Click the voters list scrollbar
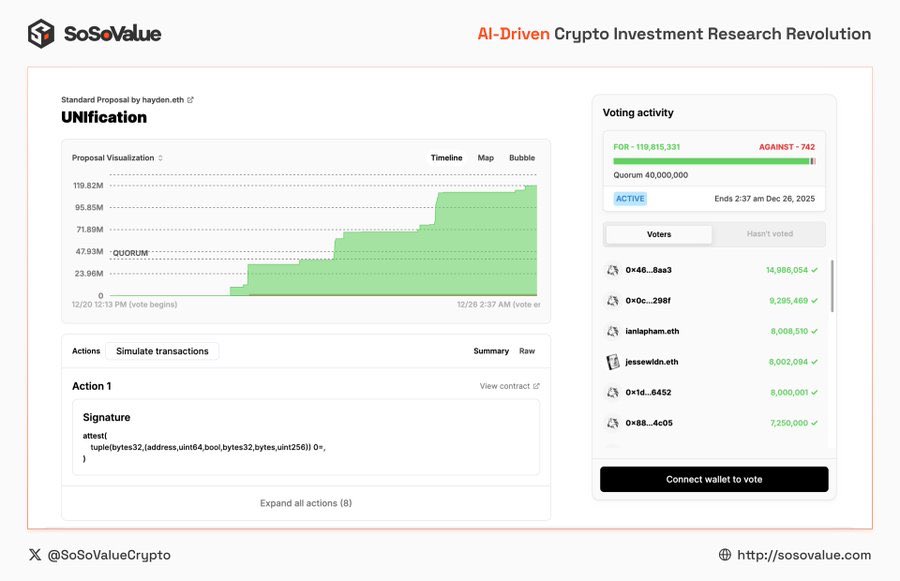Viewport: 900px width, 581px height. click(832, 286)
